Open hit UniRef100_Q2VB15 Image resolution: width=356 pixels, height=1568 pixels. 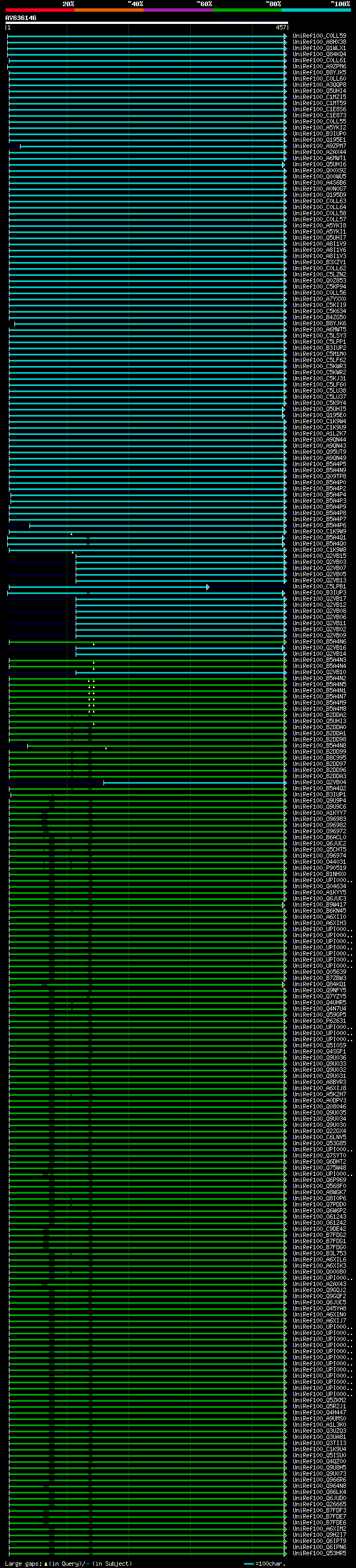pyautogui.click(x=319, y=556)
